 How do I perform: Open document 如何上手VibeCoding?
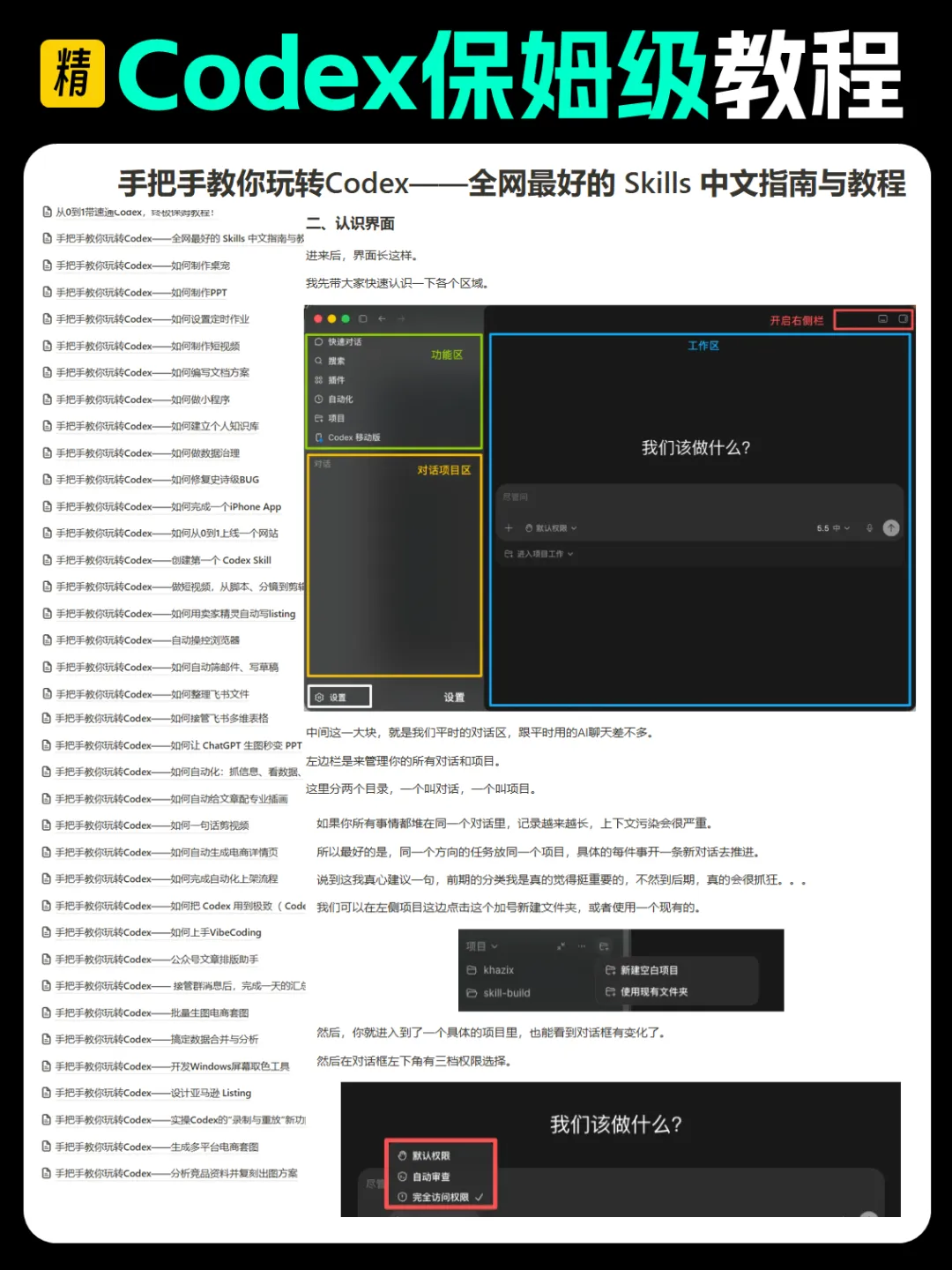click(152, 932)
